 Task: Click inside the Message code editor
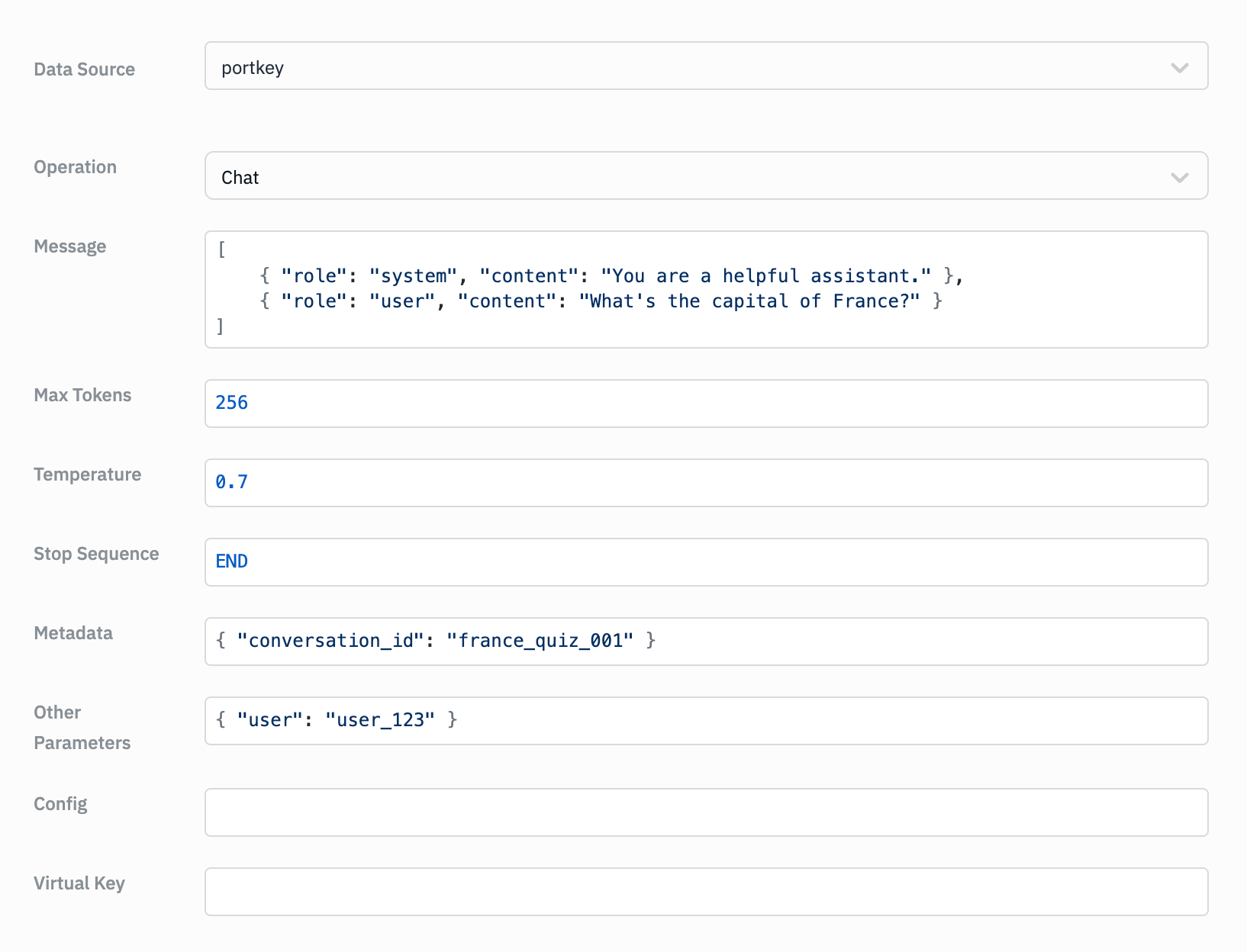[x=706, y=289]
